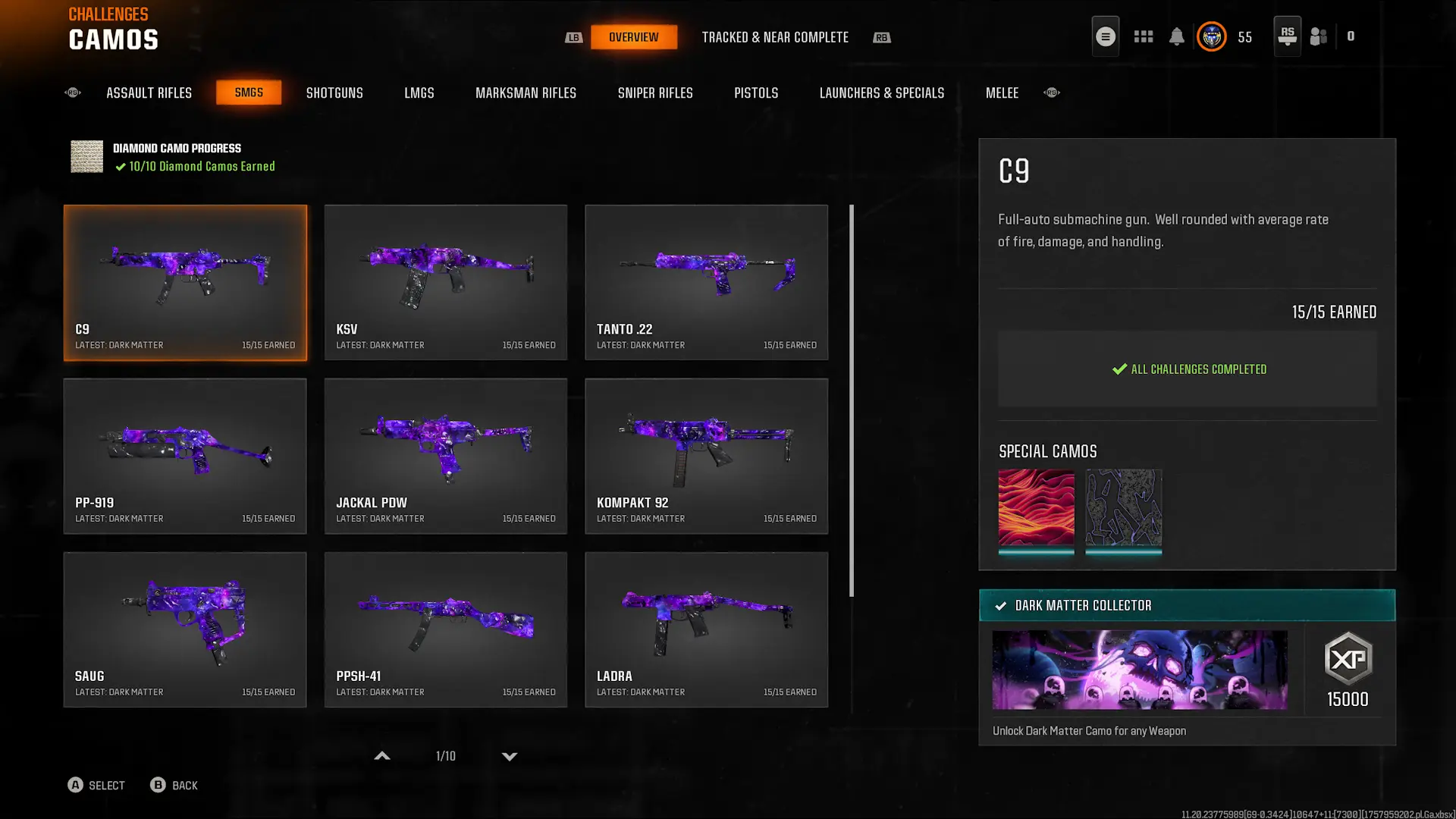Open the hamburger menu icon in the top bar
Image resolution: width=1456 pixels, height=819 pixels.
[x=1105, y=36]
